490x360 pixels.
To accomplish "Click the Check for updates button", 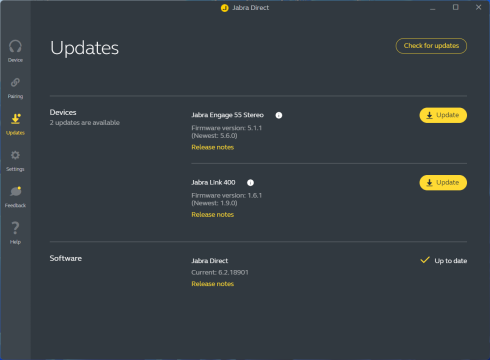I will pos(431,46).
